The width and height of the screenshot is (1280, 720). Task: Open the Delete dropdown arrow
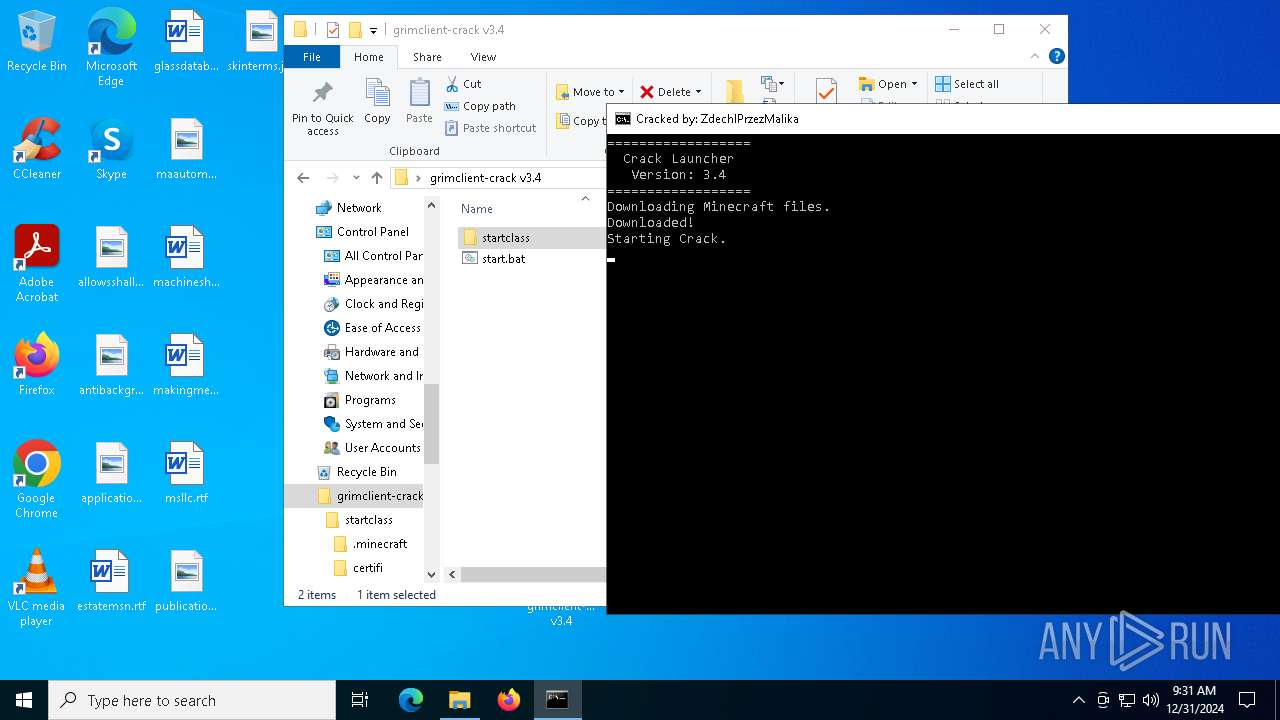coord(698,92)
